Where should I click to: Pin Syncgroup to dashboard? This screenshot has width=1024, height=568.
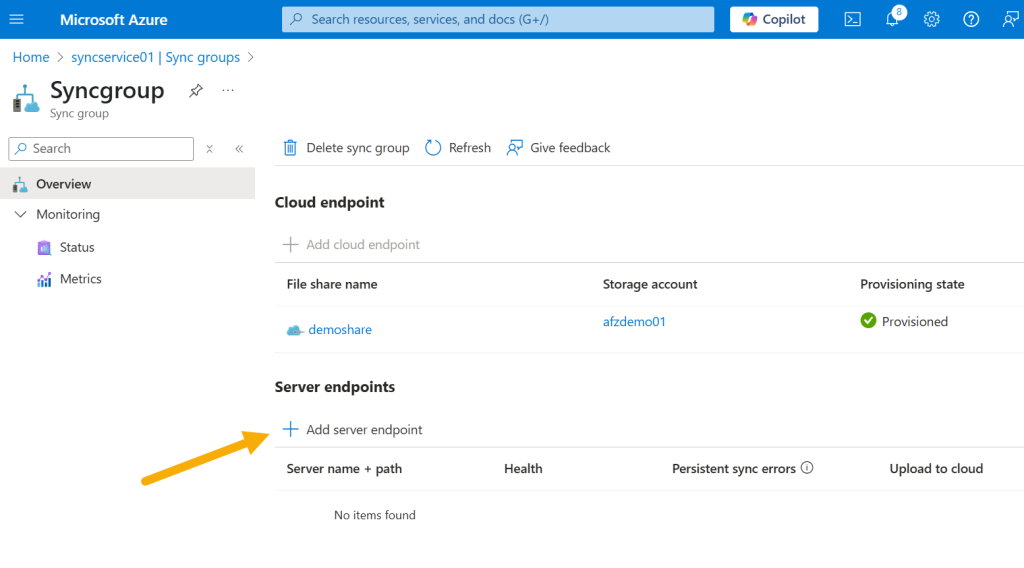(x=196, y=91)
